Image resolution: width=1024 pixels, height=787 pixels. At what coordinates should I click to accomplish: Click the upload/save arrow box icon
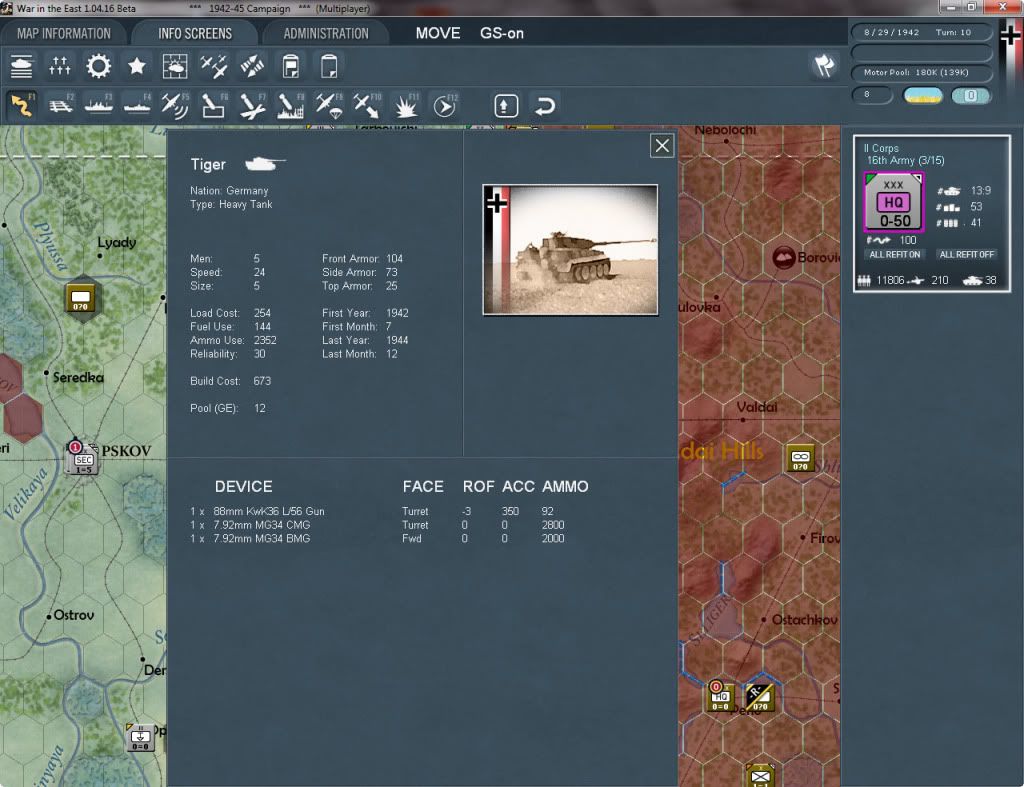pos(506,106)
